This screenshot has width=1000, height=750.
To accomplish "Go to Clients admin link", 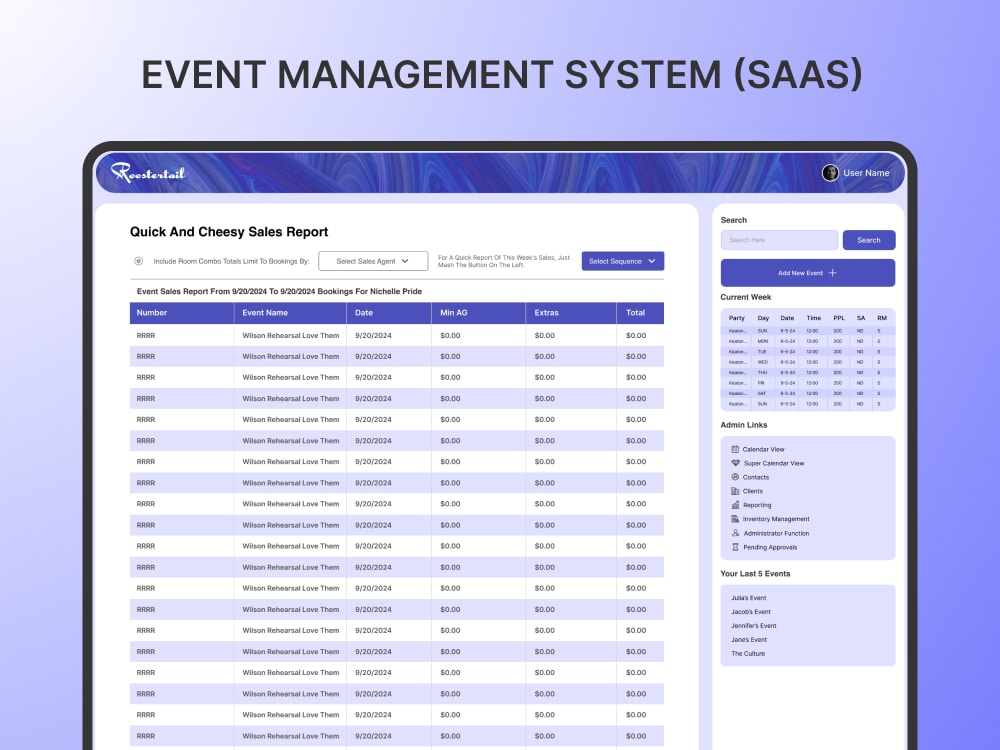I will coord(753,491).
